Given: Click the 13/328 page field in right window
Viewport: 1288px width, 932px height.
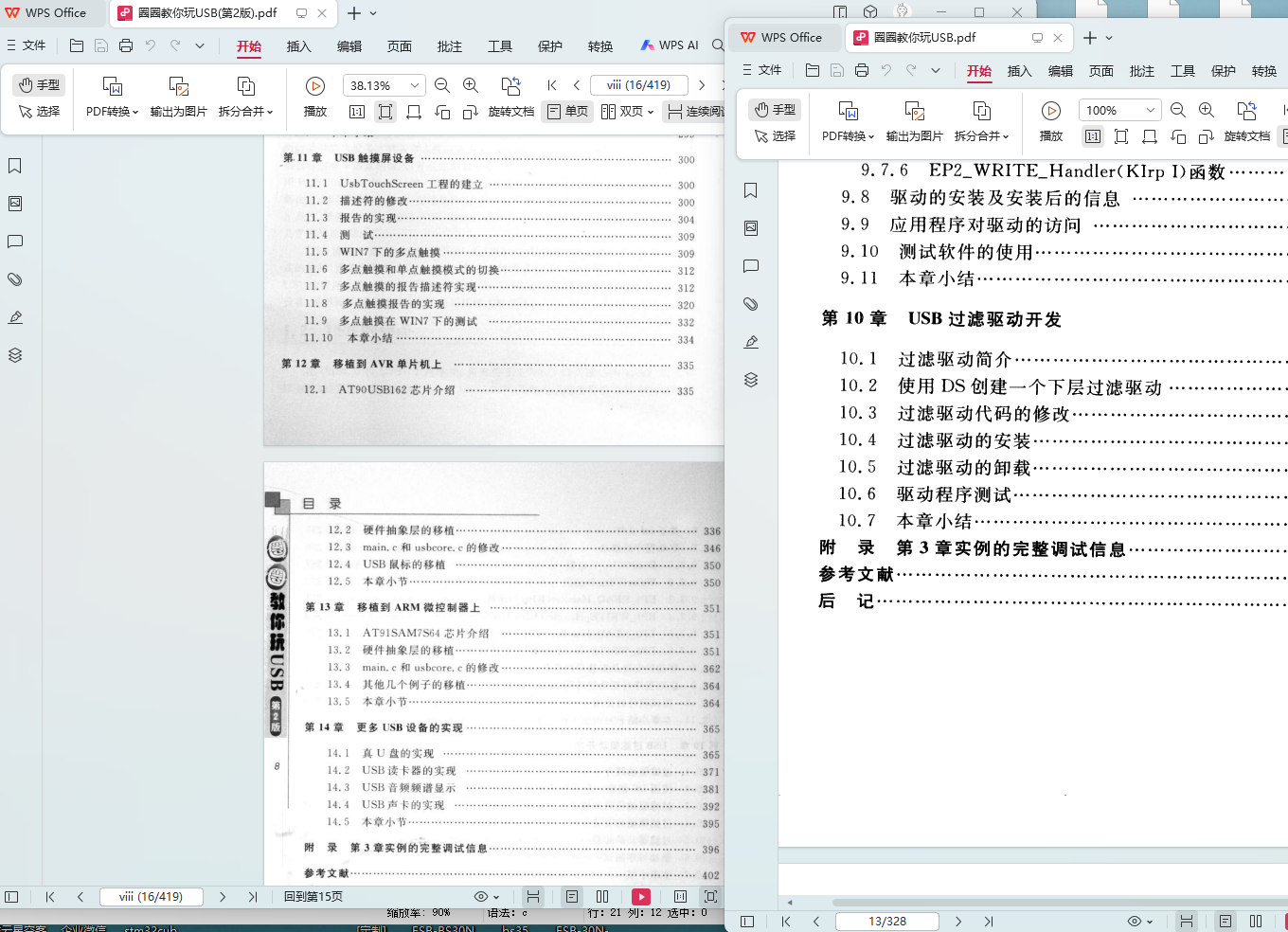Looking at the screenshot, I should (887, 921).
